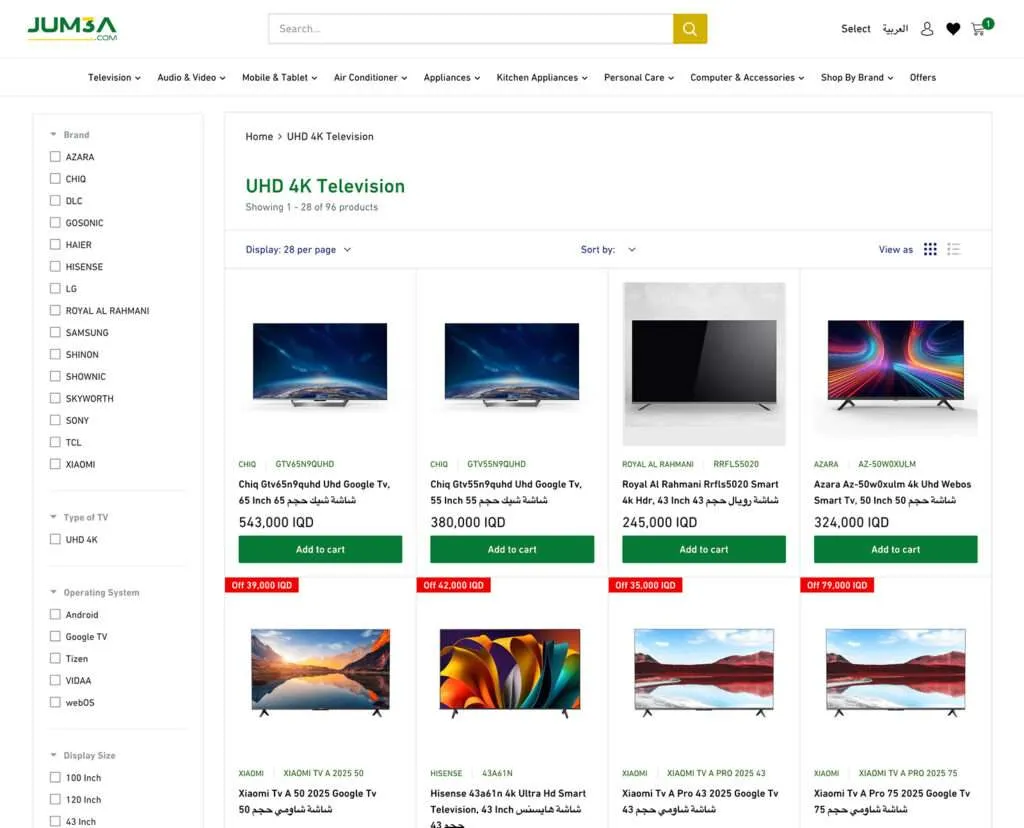Screen dimensions: 1024x828
Task: Open Hisense 43a61n product title
Action: point(508,809)
